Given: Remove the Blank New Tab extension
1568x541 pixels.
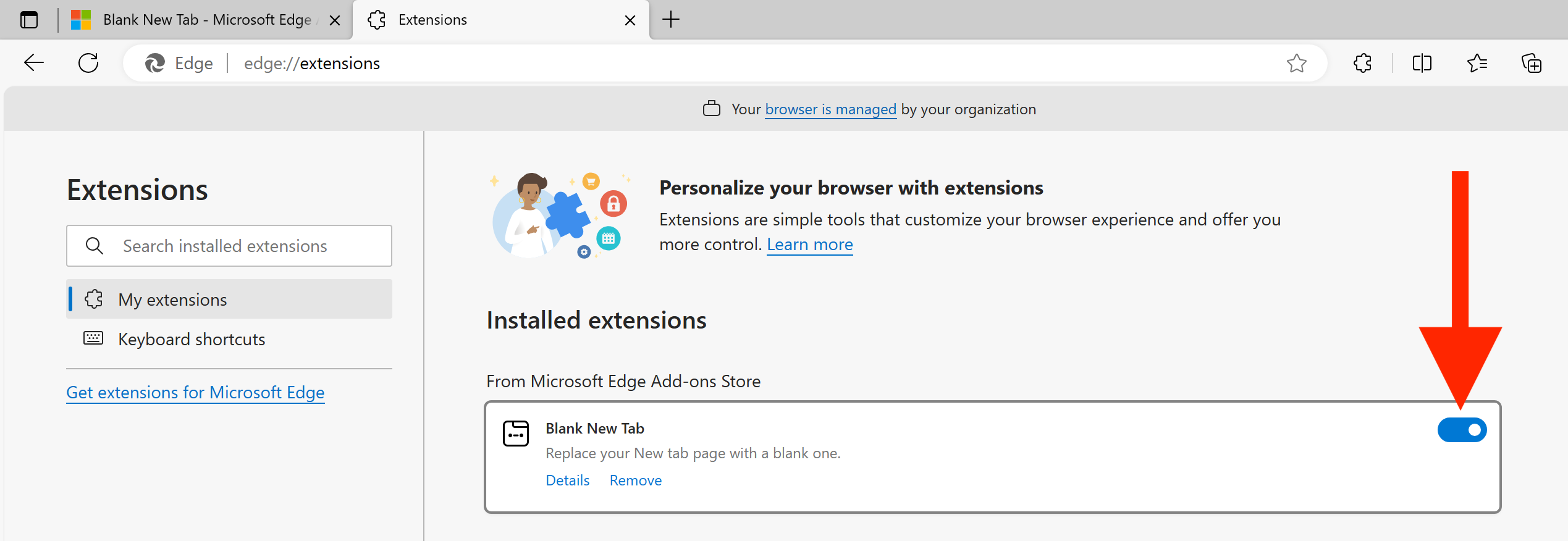Looking at the screenshot, I should 635,480.
